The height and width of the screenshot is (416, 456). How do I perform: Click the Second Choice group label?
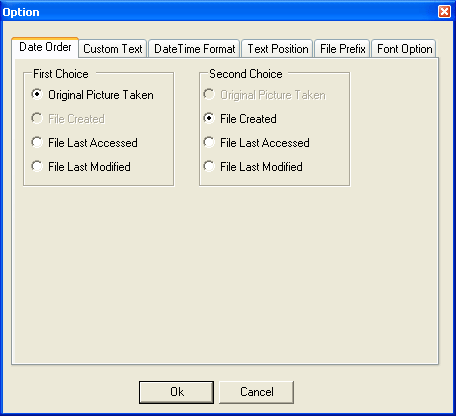pos(246,74)
